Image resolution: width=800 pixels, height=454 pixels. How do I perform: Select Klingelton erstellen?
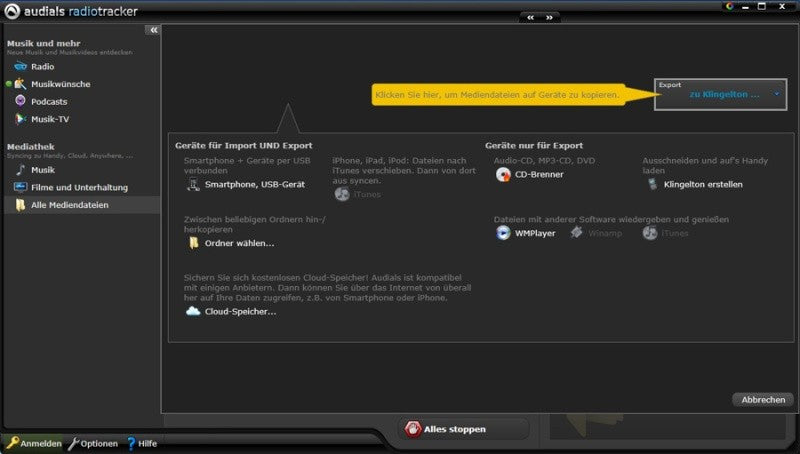[703, 185]
